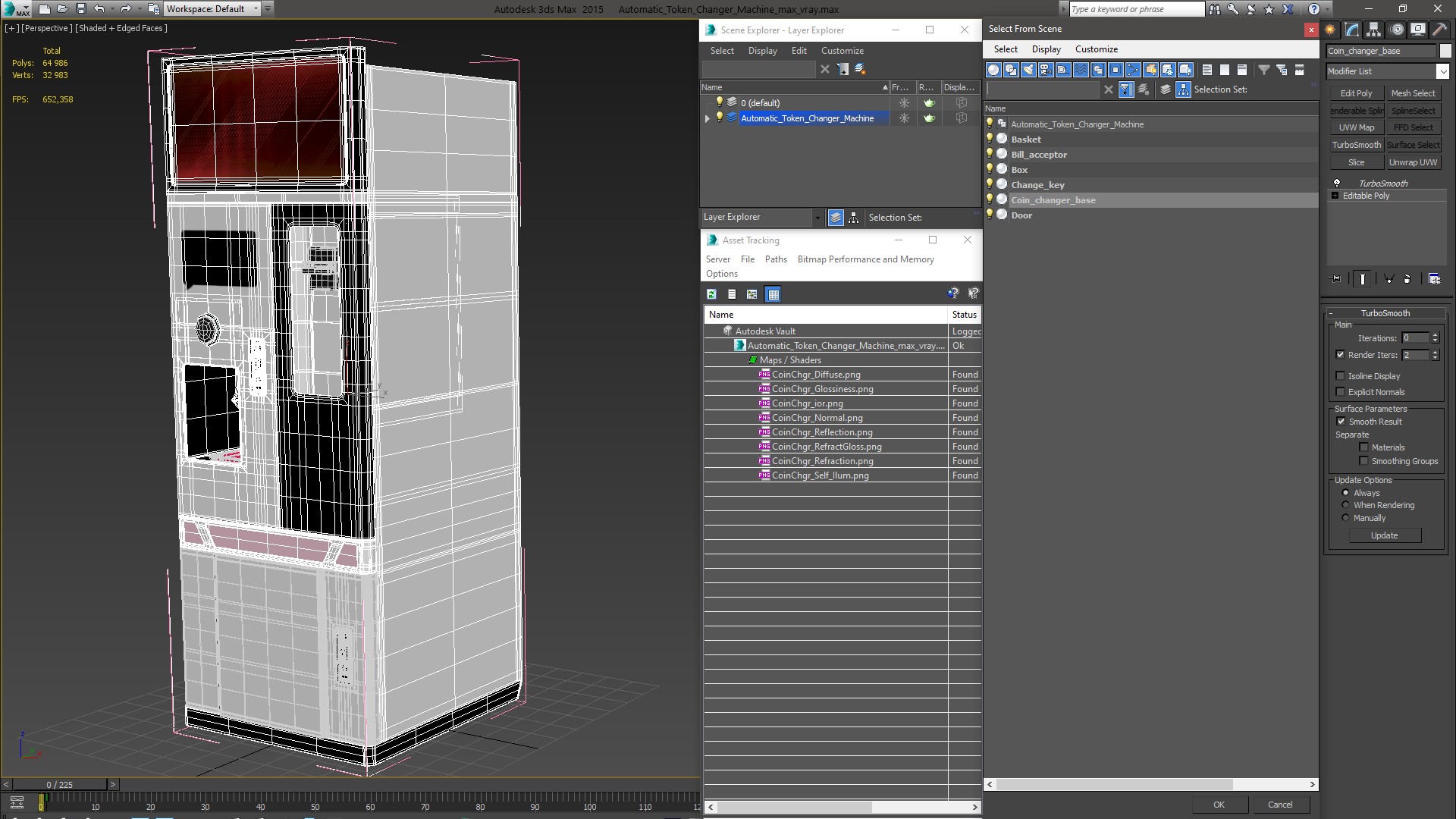Click the TurboSmooth modifier button
The image size is (1456, 819).
click(x=1356, y=145)
